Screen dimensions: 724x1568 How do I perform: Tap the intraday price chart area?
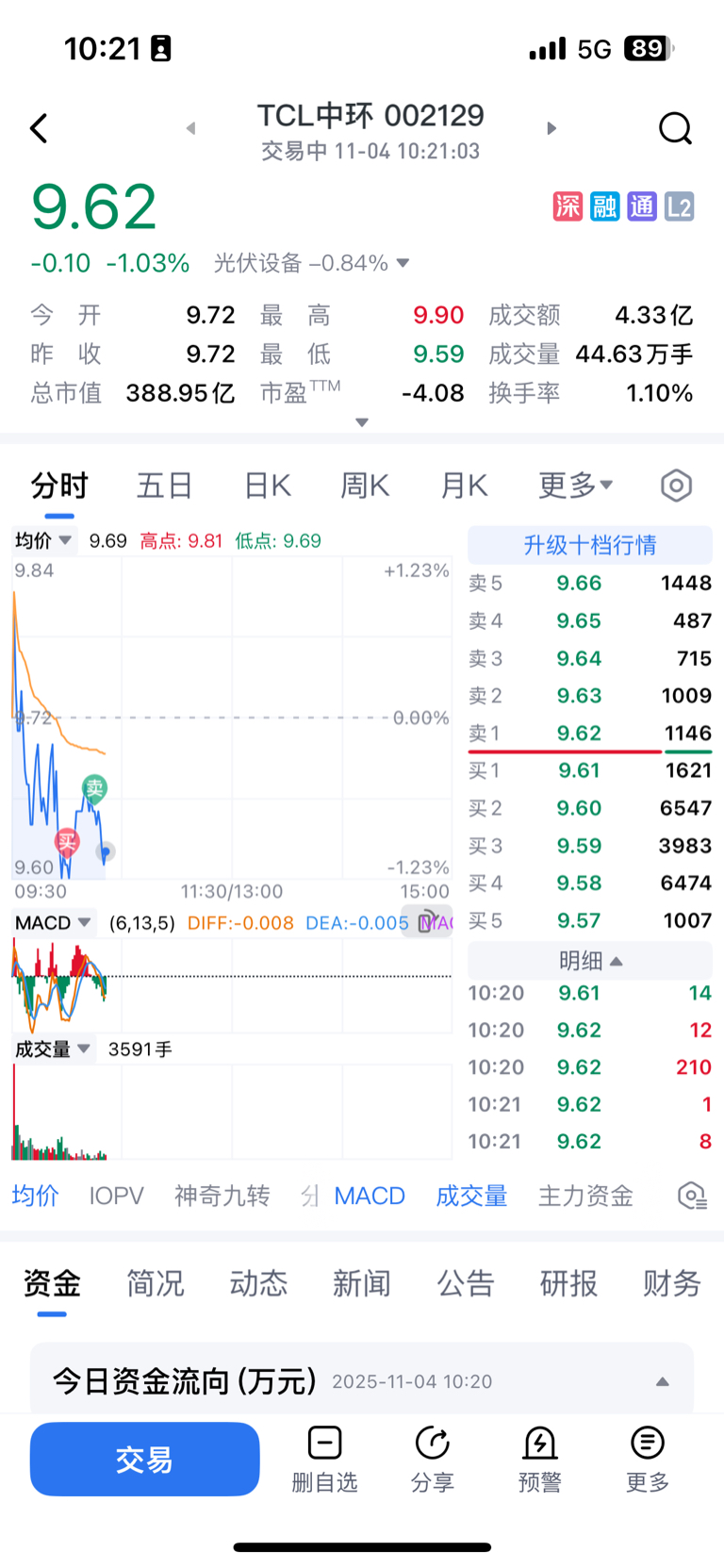point(232,718)
